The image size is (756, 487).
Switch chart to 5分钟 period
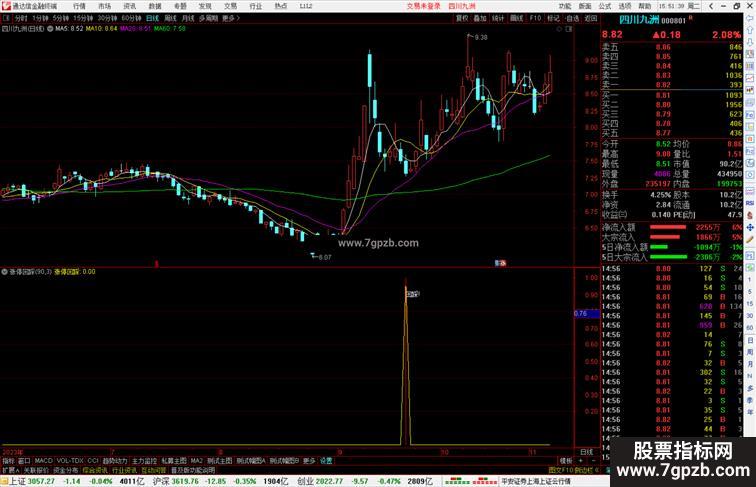(x=61, y=18)
